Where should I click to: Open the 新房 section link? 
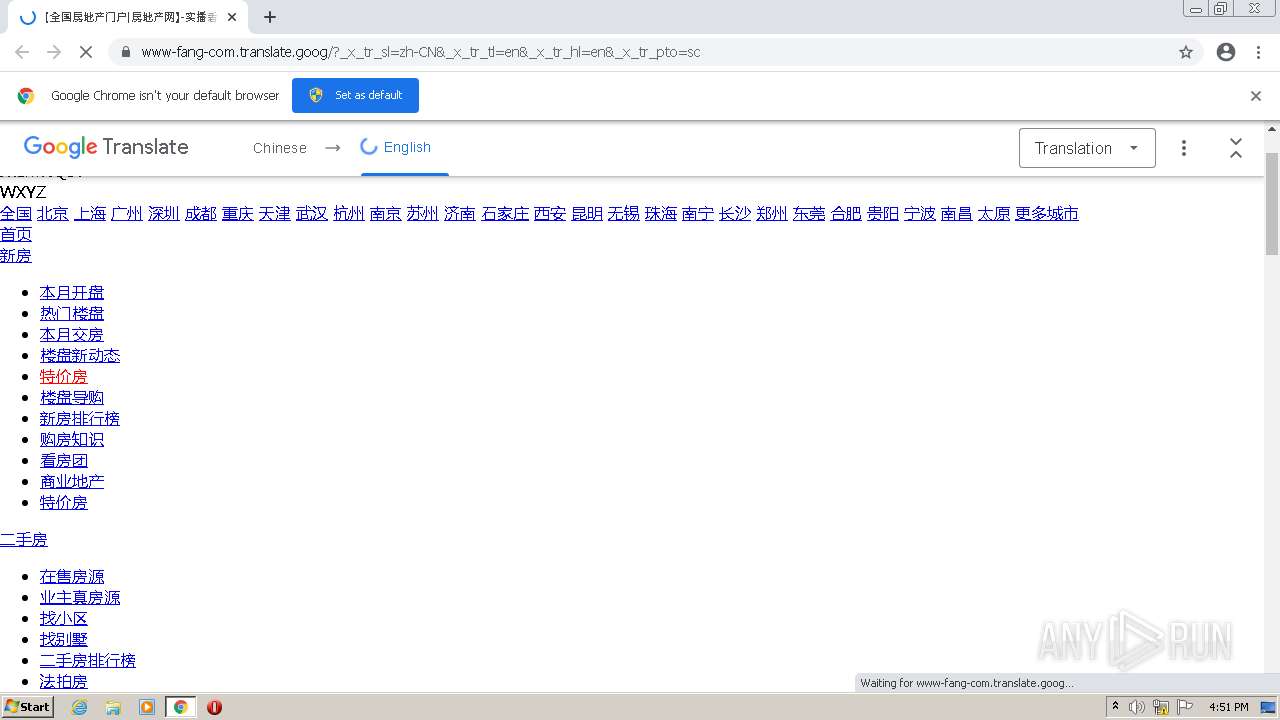tap(16, 255)
